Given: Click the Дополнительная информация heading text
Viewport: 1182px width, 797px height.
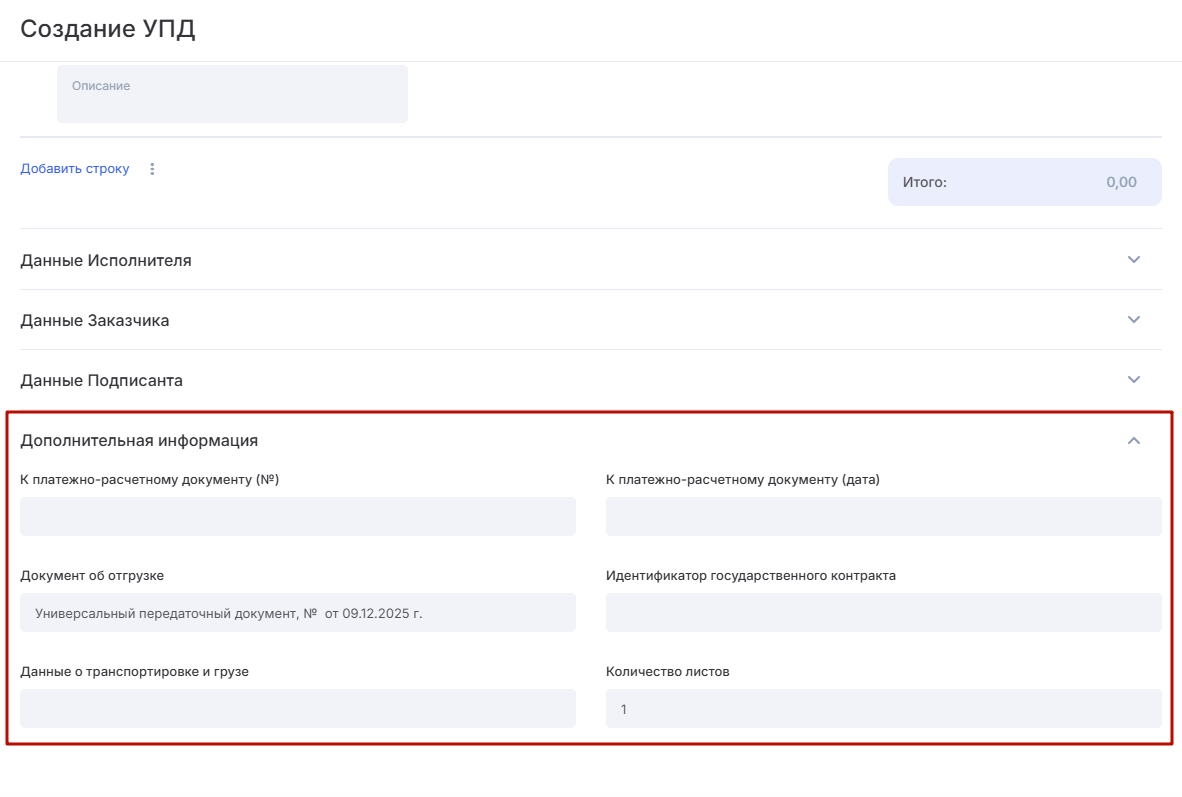Looking at the screenshot, I should click(139, 440).
